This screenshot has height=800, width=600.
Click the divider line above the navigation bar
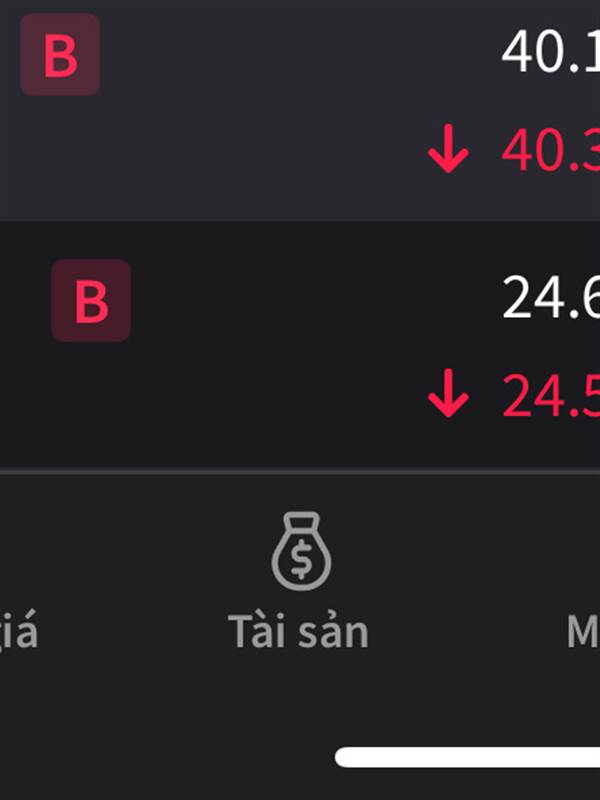(x=300, y=472)
